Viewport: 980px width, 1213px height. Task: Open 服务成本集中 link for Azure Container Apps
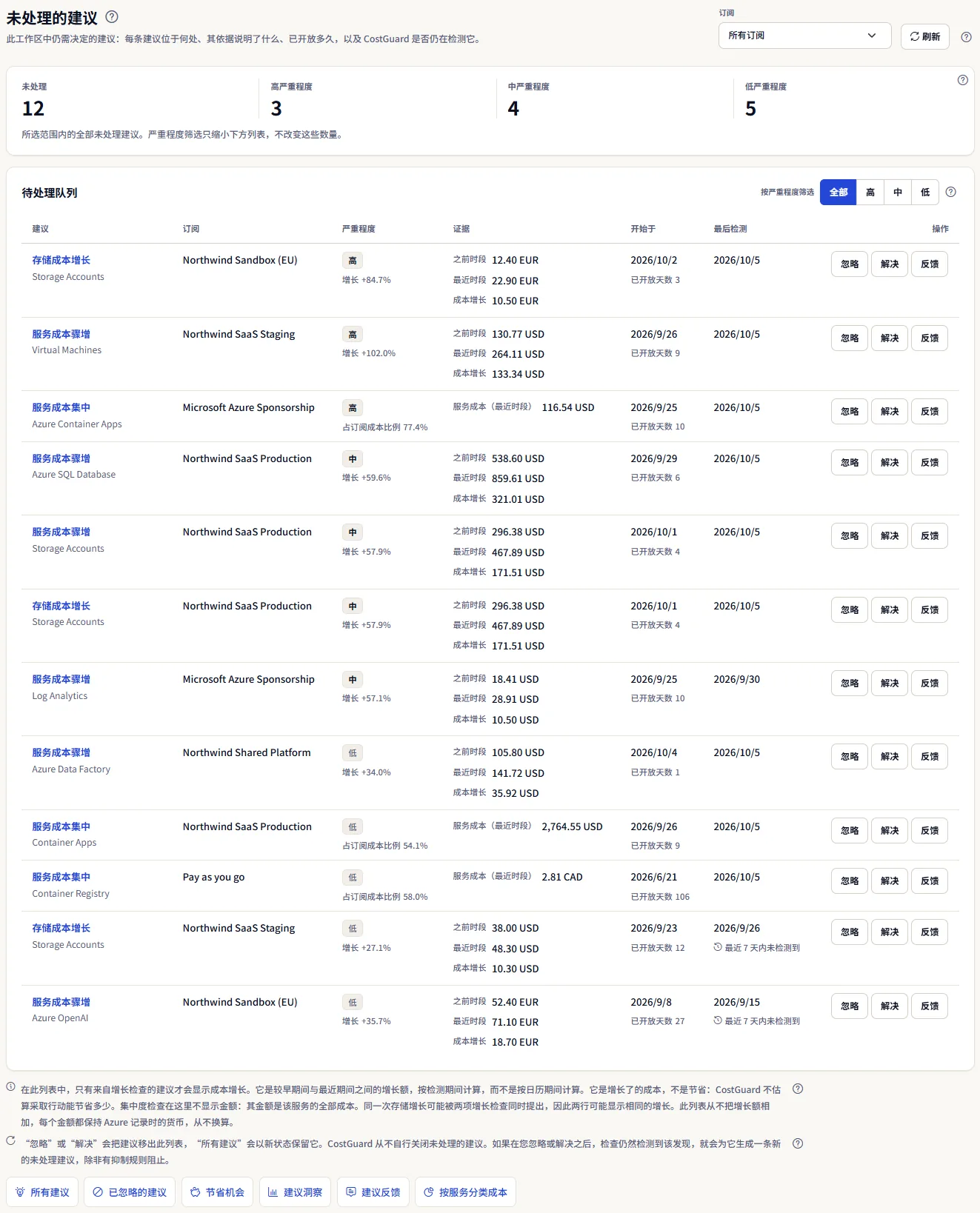click(61, 407)
